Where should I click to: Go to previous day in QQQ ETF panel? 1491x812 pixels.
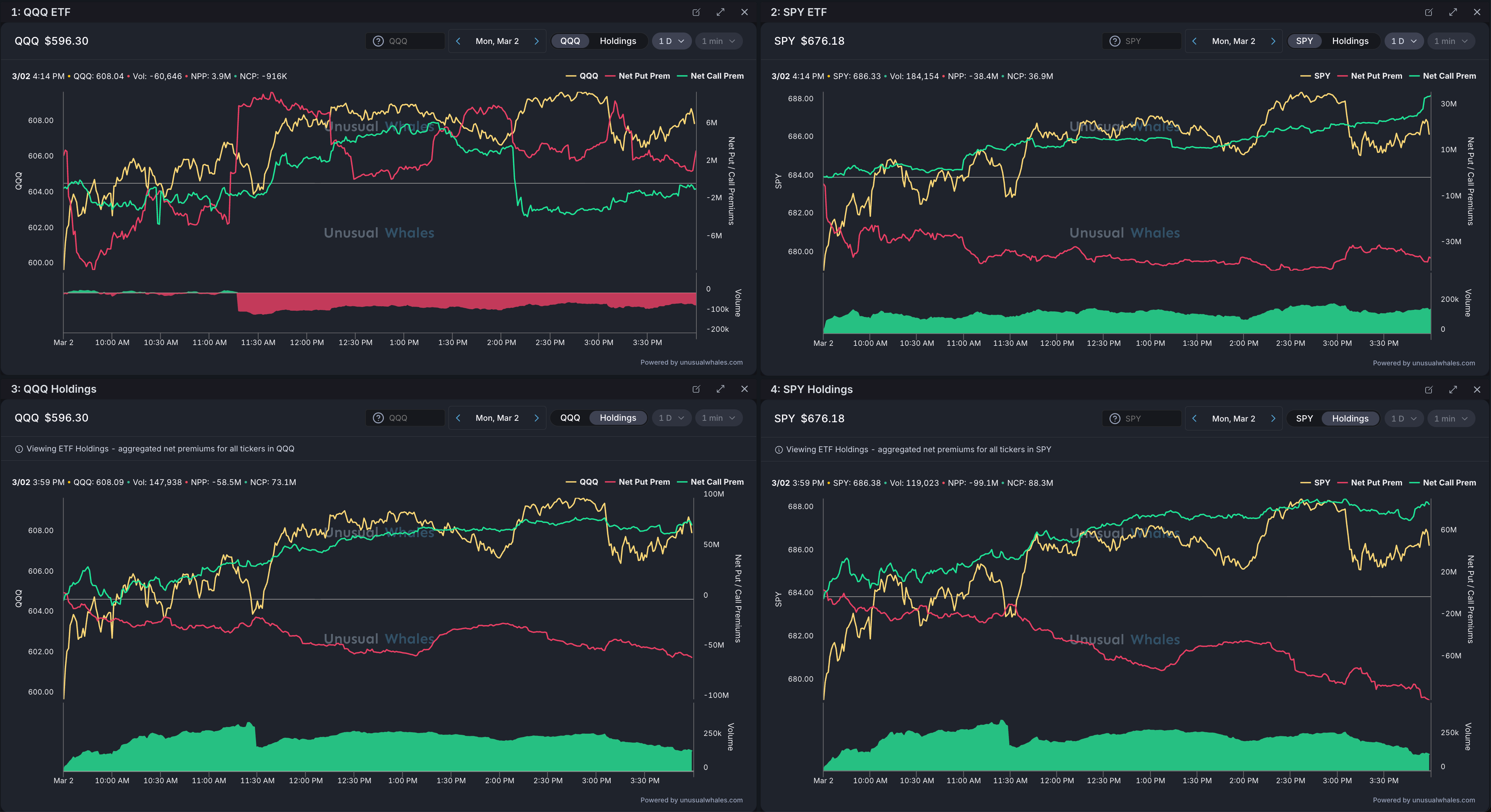click(458, 41)
